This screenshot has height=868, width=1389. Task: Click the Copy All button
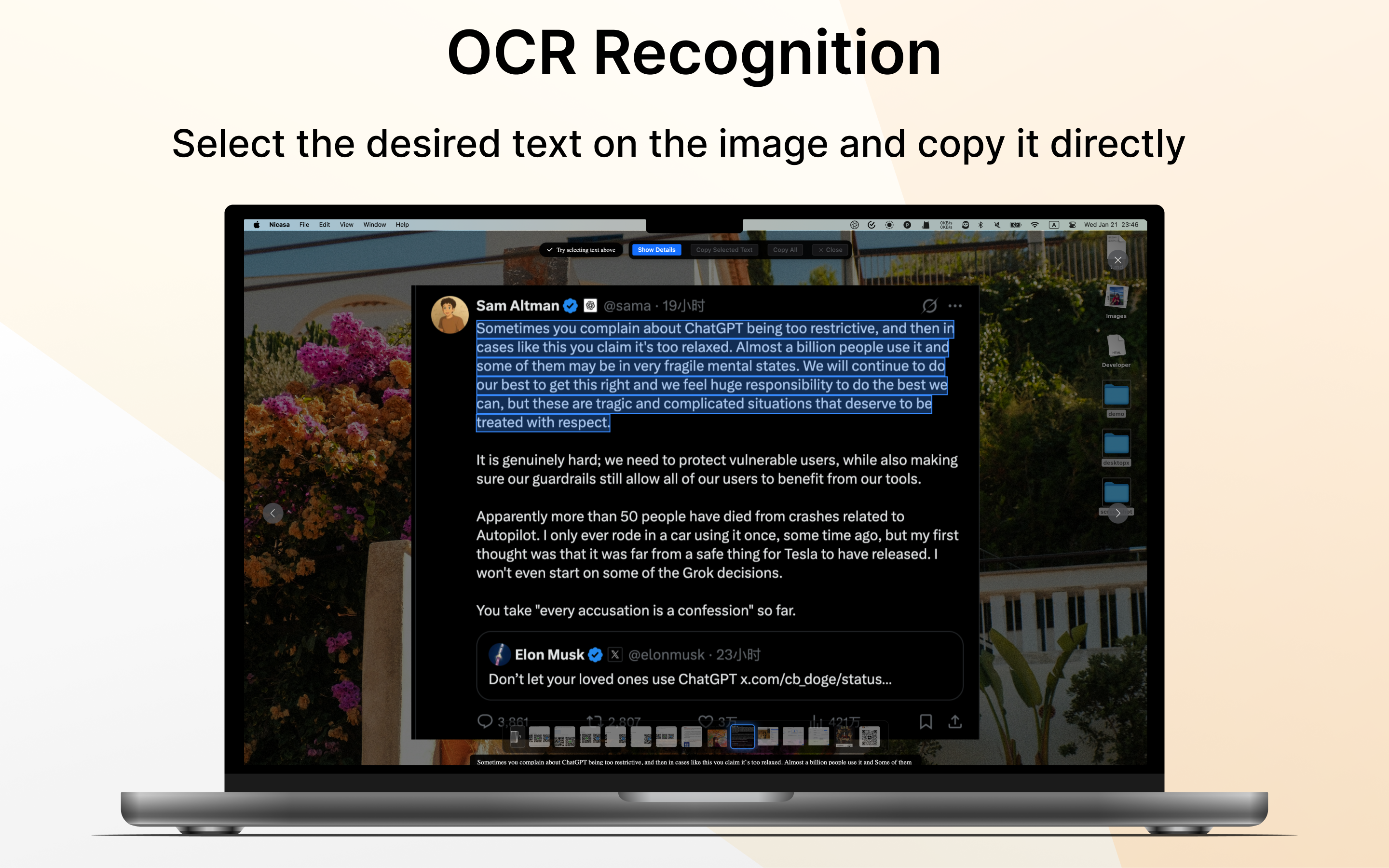pyautogui.click(x=785, y=250)
